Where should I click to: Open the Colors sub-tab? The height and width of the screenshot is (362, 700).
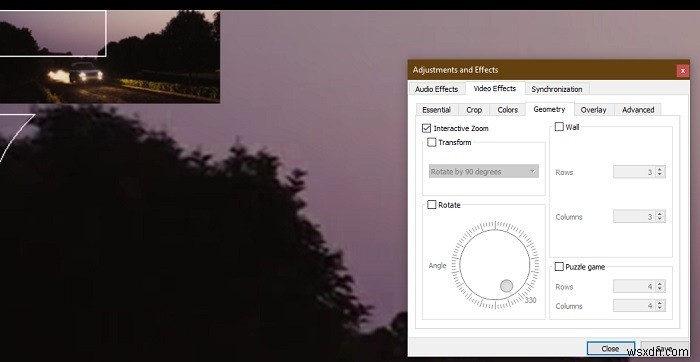click(x=508, y=110)
